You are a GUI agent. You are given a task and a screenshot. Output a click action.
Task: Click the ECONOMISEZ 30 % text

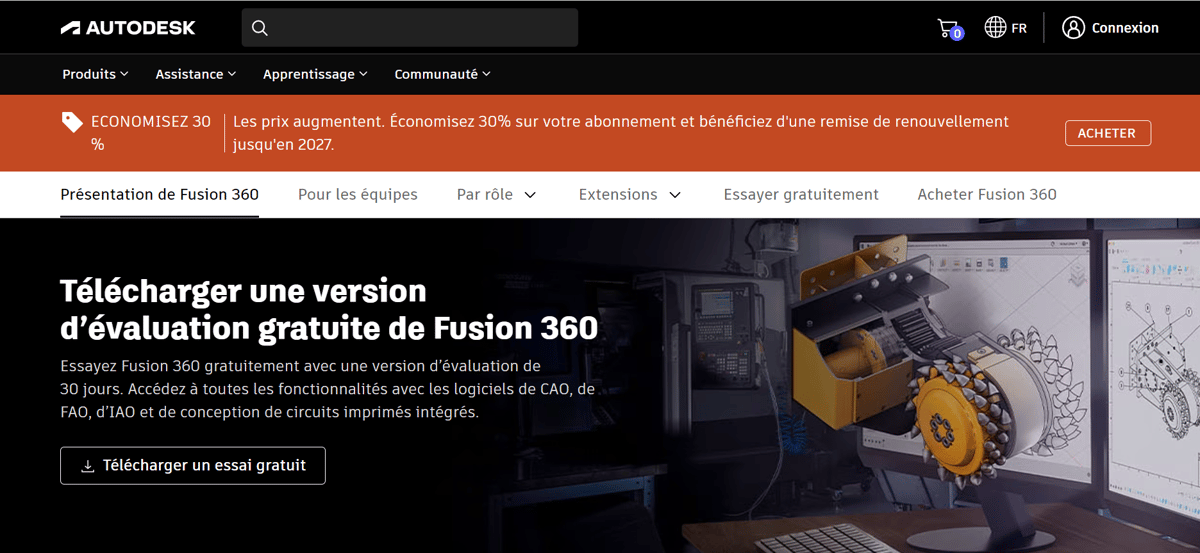pyautogui.click(x=151, y=133)
